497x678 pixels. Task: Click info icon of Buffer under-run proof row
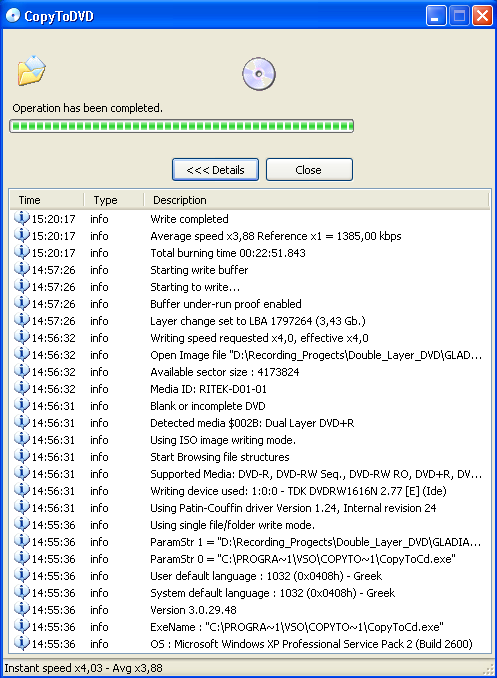click(22, 303)
